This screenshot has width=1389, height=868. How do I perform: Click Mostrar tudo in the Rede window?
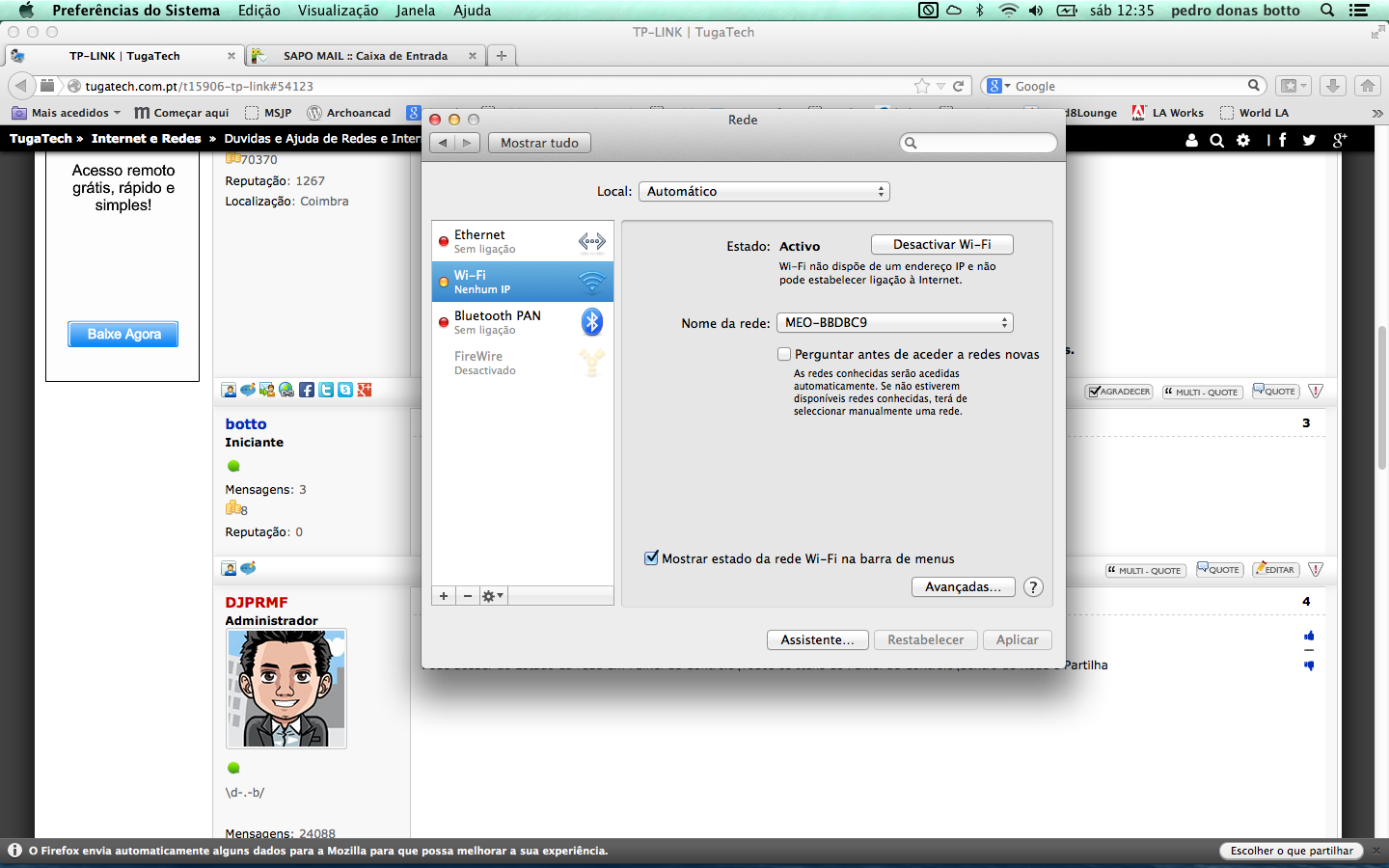540,143
